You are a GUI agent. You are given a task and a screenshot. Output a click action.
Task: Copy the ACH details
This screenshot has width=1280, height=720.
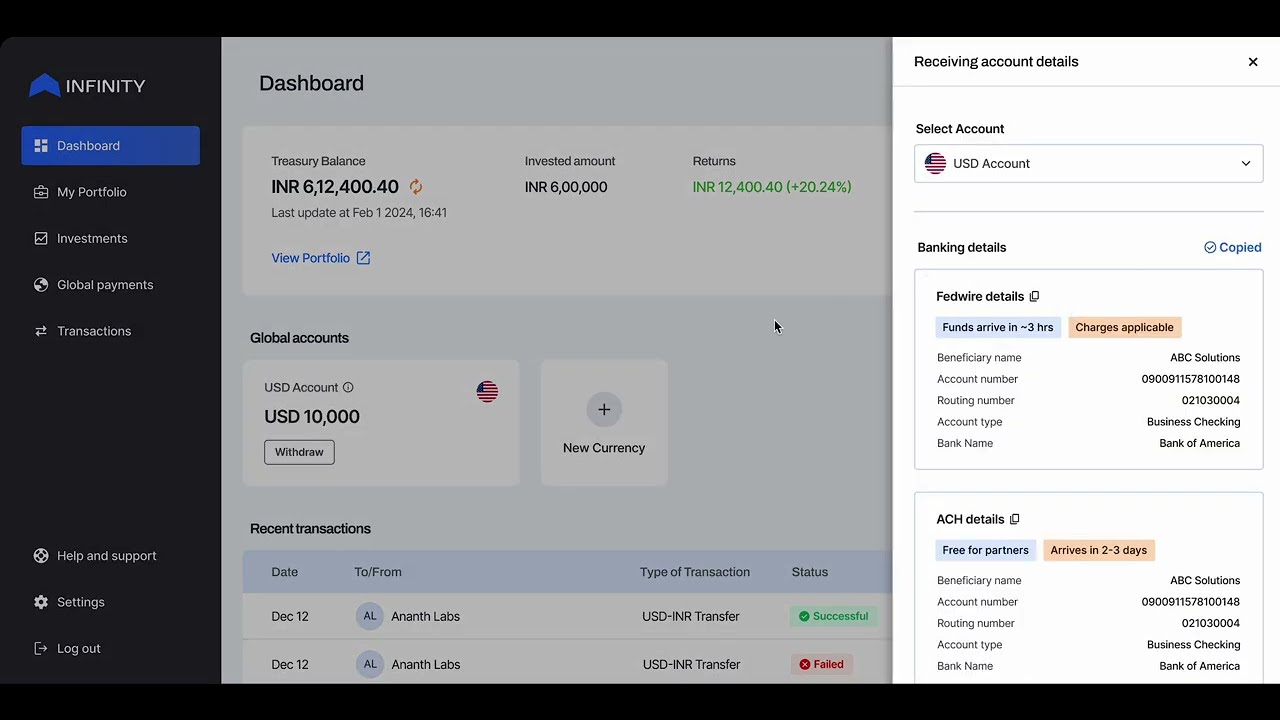[1015, 519]
